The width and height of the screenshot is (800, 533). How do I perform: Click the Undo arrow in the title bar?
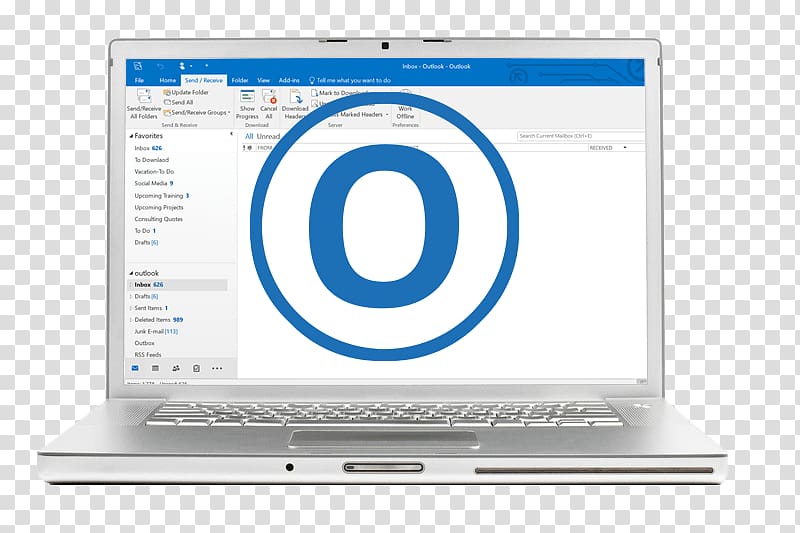point(161,66)
